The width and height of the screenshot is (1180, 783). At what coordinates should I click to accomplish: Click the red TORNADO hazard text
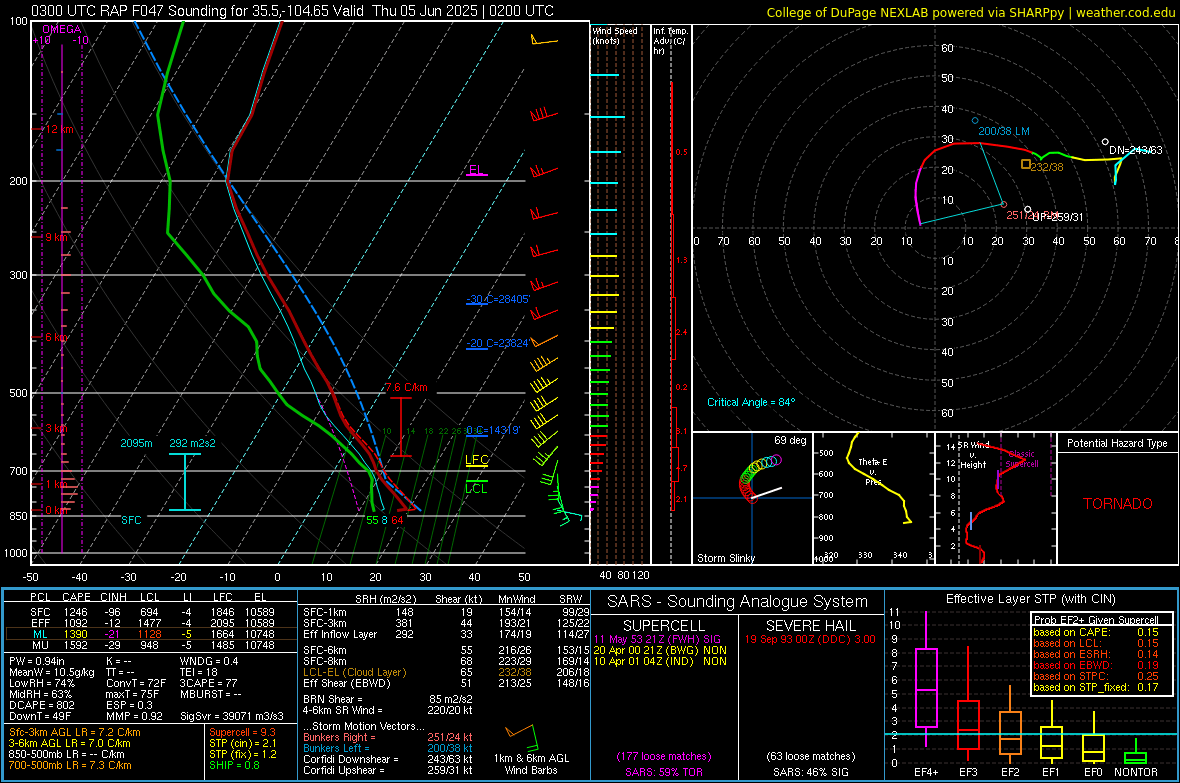[x=1118, y=504]
